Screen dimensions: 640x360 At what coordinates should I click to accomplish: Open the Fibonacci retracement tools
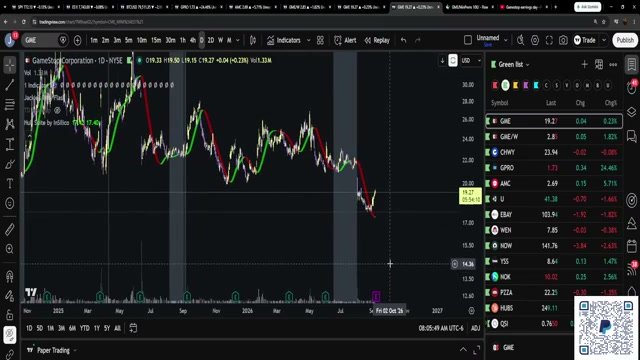(x=10, y=105)
